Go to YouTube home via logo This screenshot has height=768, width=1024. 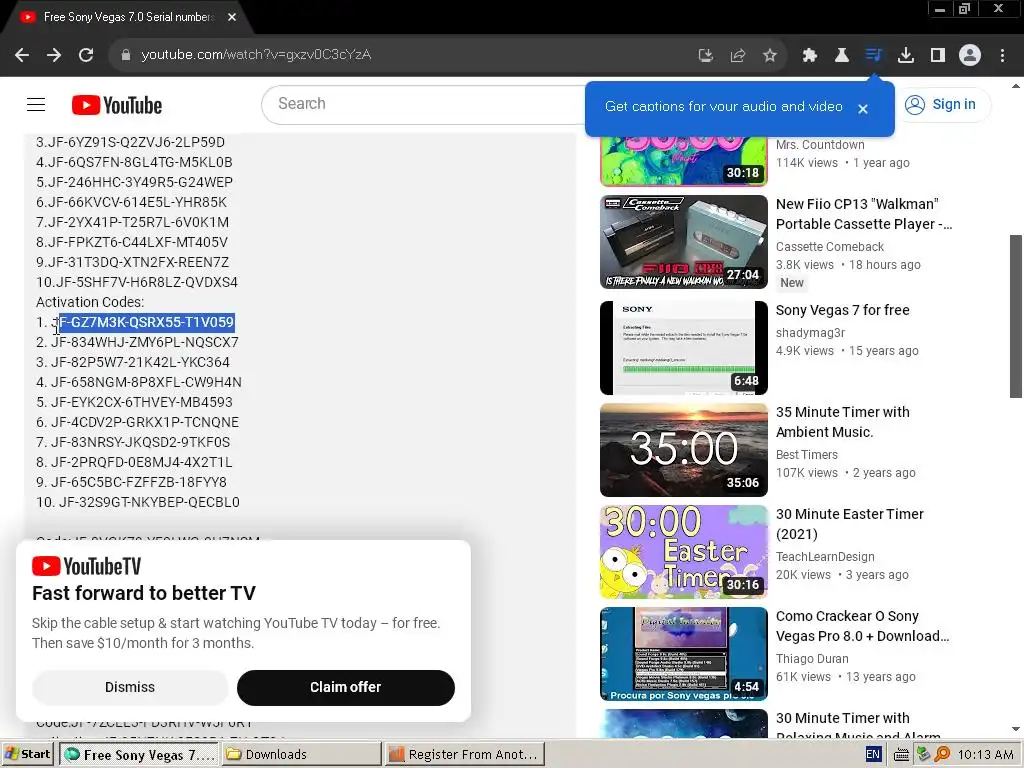pos(117,105)
